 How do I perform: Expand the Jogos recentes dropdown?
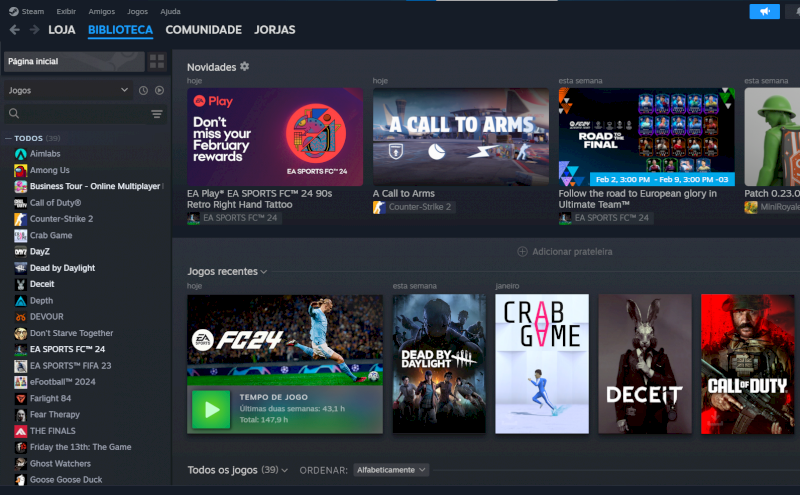click(227, 271)
